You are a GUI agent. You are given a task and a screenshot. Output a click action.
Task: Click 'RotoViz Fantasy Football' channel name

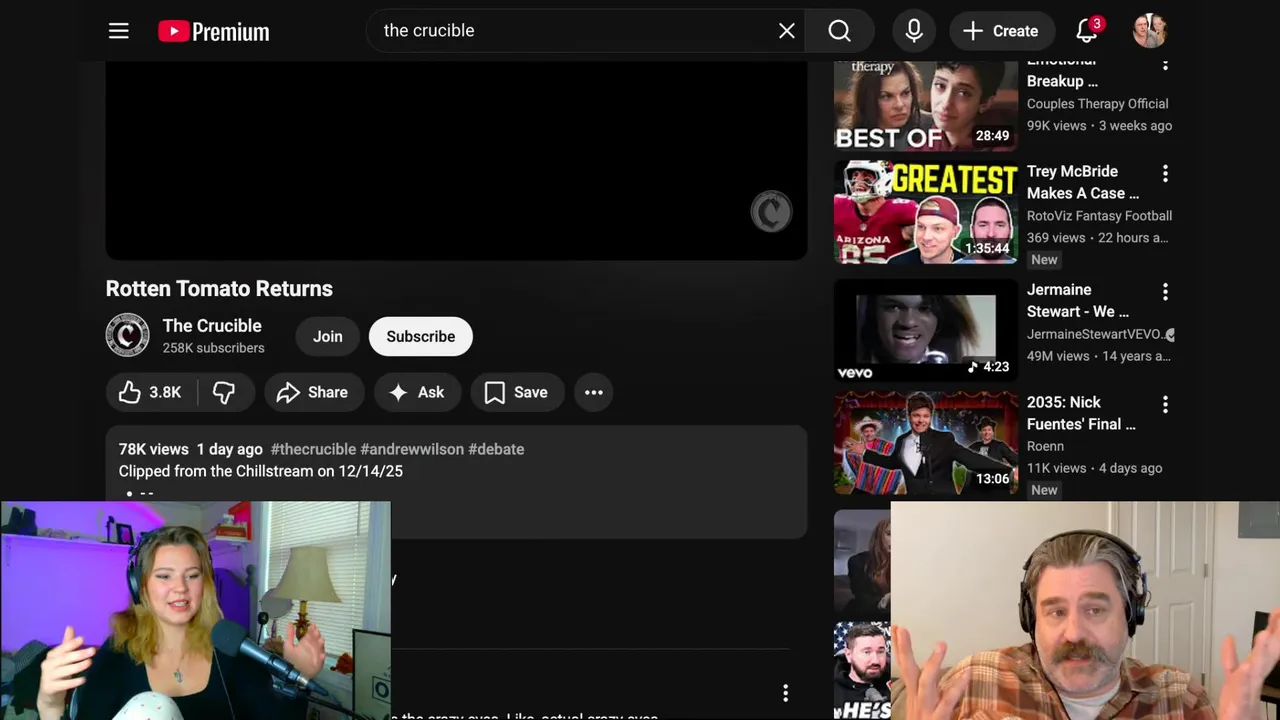(1099, 215)
